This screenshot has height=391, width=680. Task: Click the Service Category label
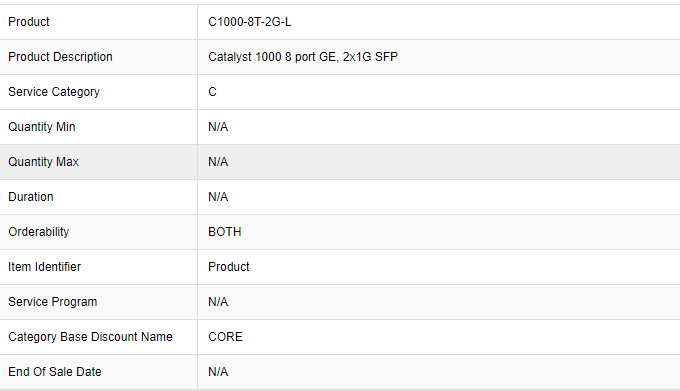[x=54, y=92]
